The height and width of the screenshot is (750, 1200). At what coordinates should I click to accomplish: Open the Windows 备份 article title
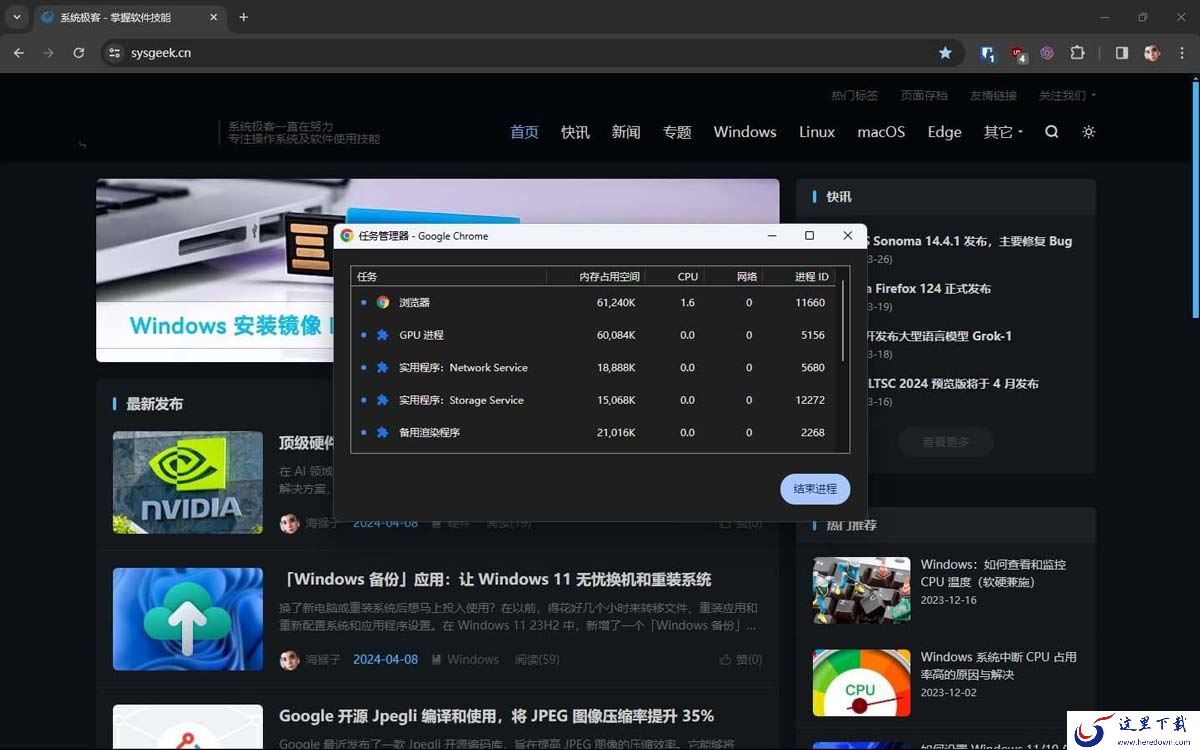(495, 579)
